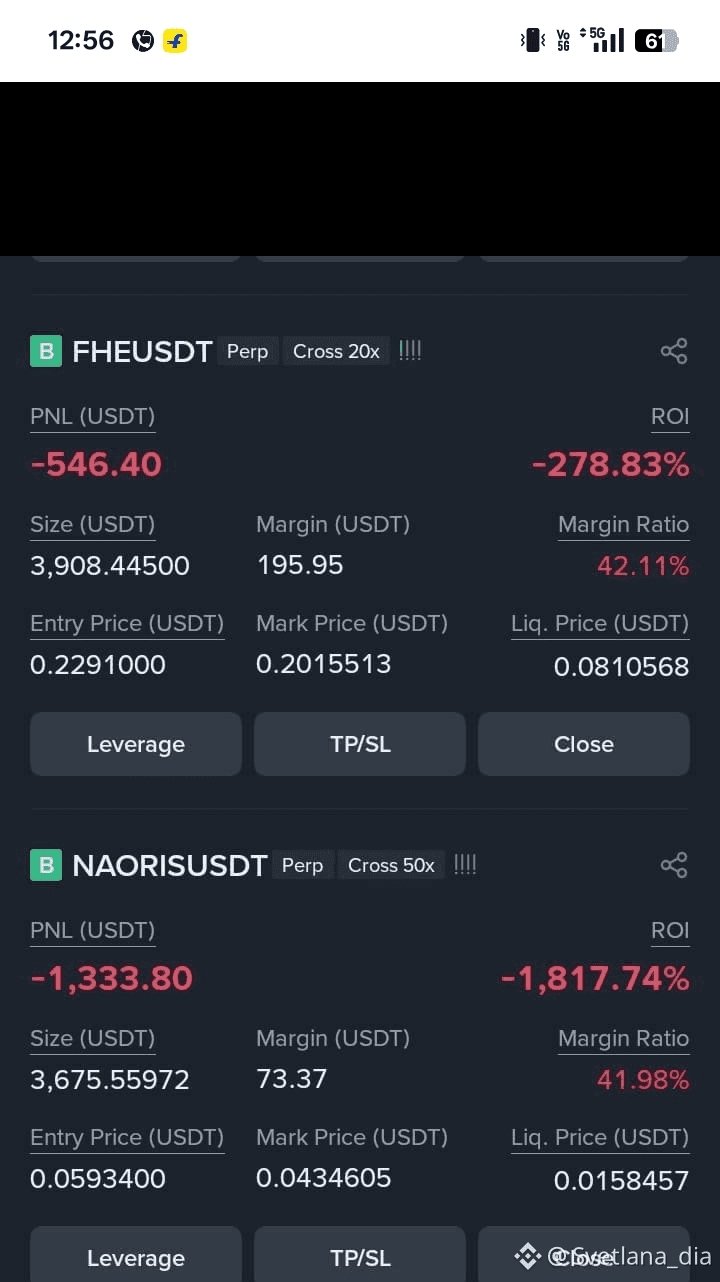Viewport: 720px width, 1282px height.
Task: Tap Margin Ratio label for NAORISUSDT
Action: tap(623, 1039)
